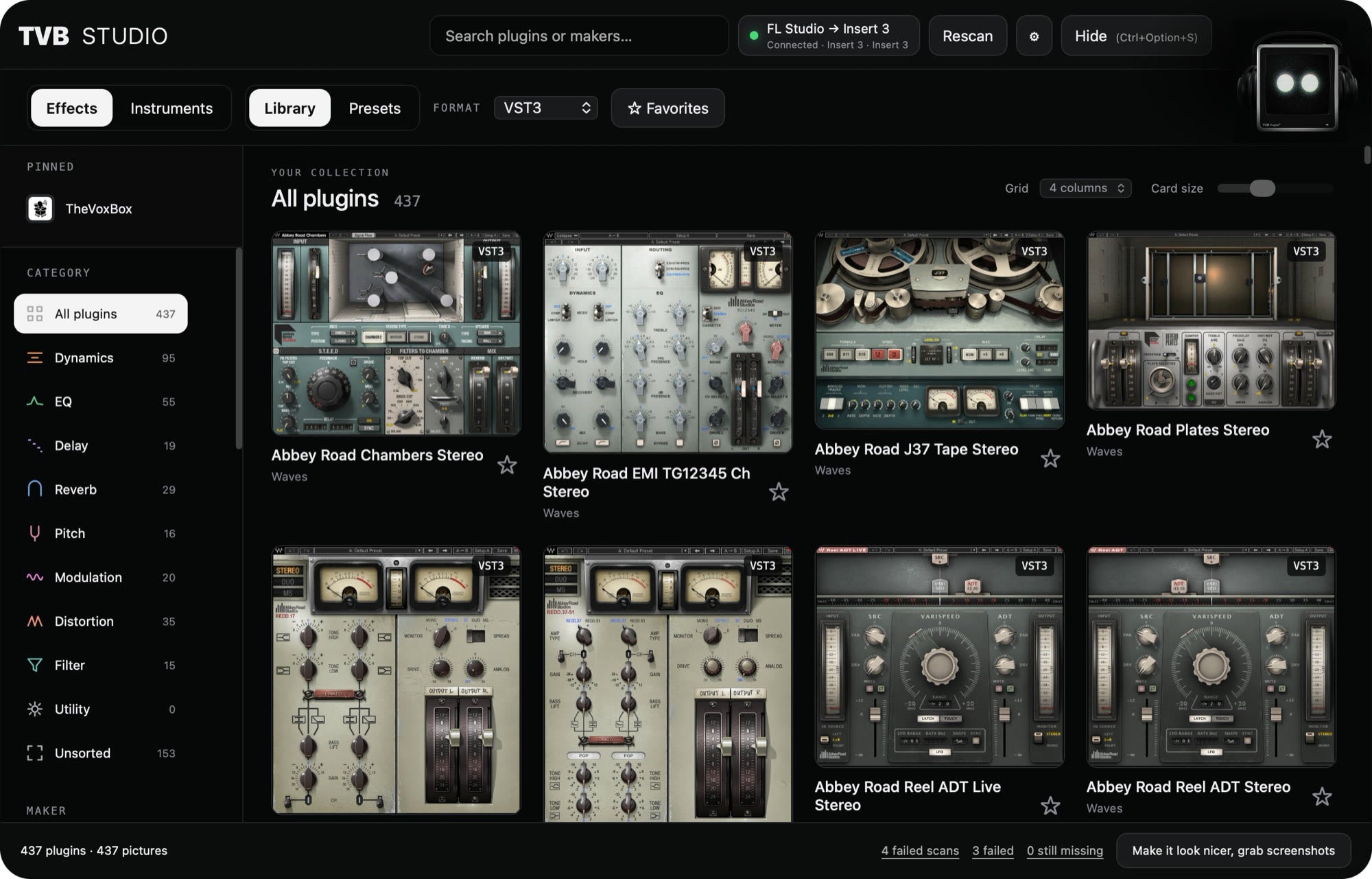Viewport: 1372px width, 879px height.
Task: Select the Dynamics category icon
Action: click(x=34, y=358)
